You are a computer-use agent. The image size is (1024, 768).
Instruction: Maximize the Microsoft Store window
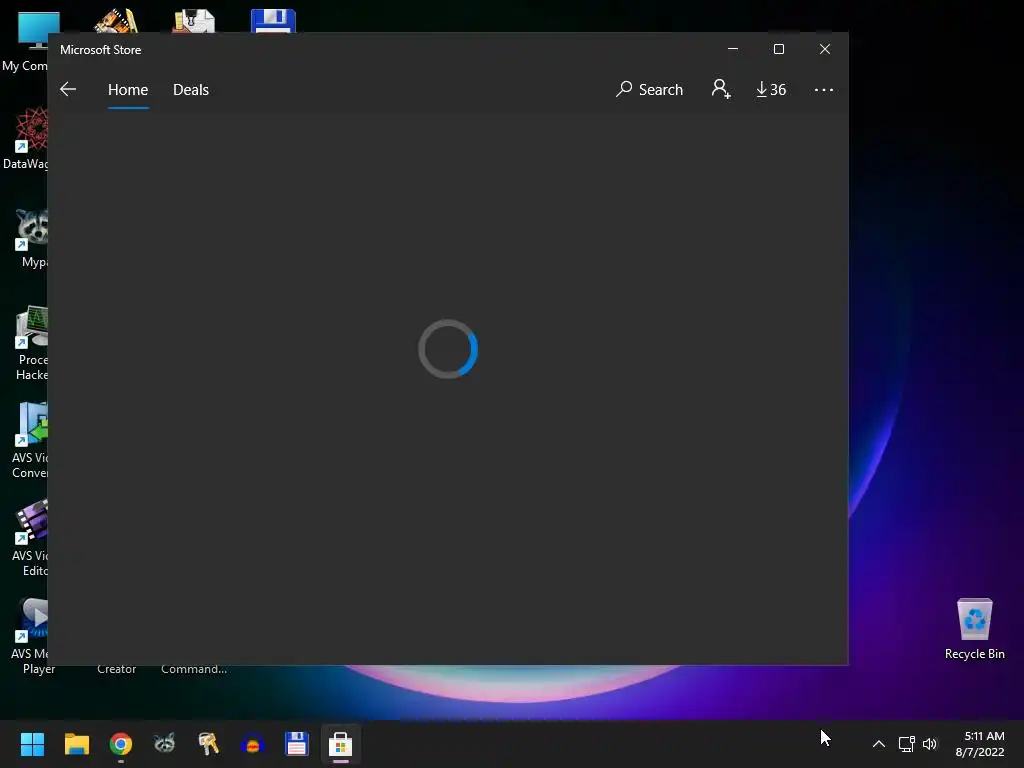coord(778,49)
